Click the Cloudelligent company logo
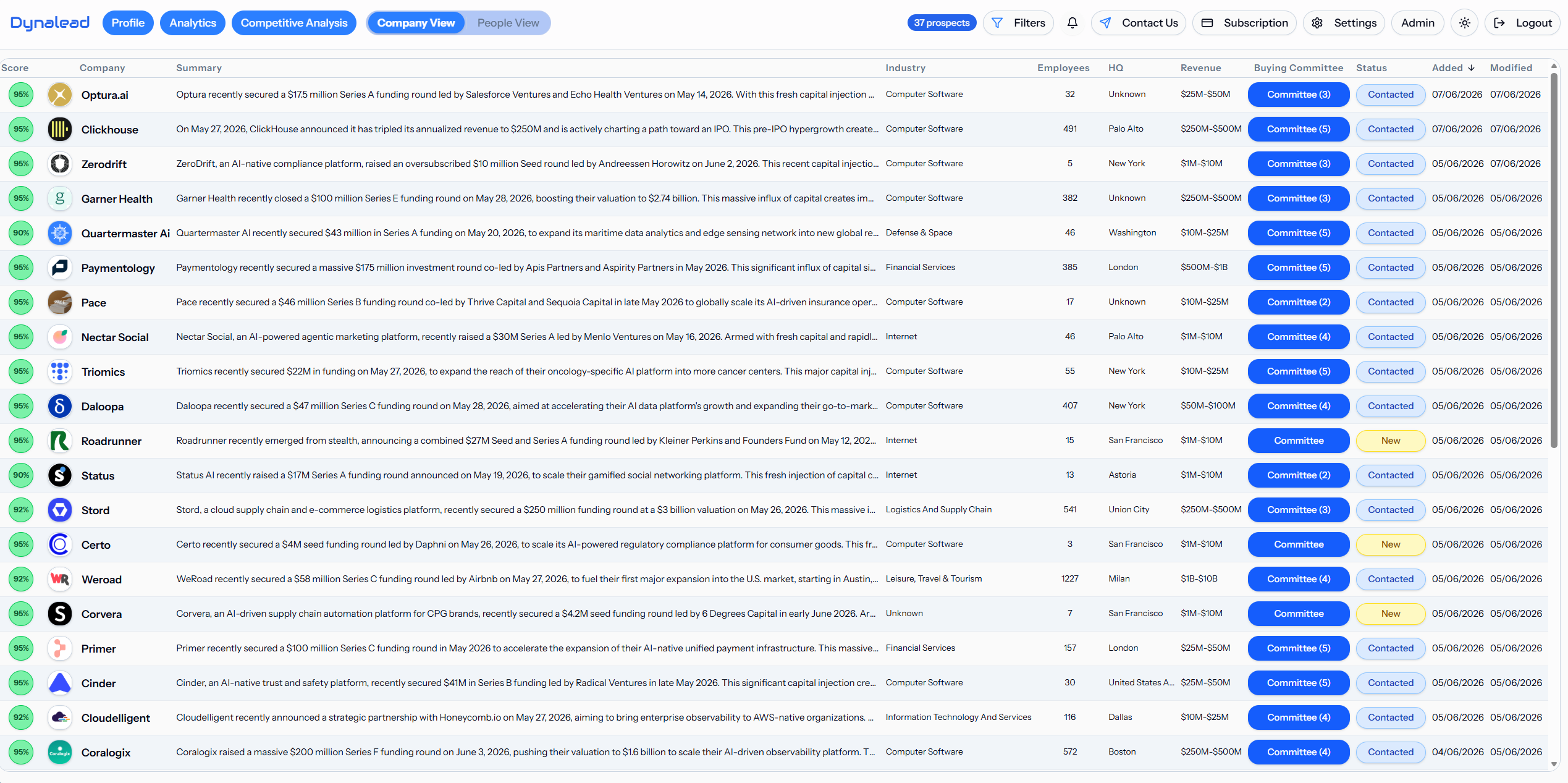This screenshot has width=1568, height=783. 60,717
